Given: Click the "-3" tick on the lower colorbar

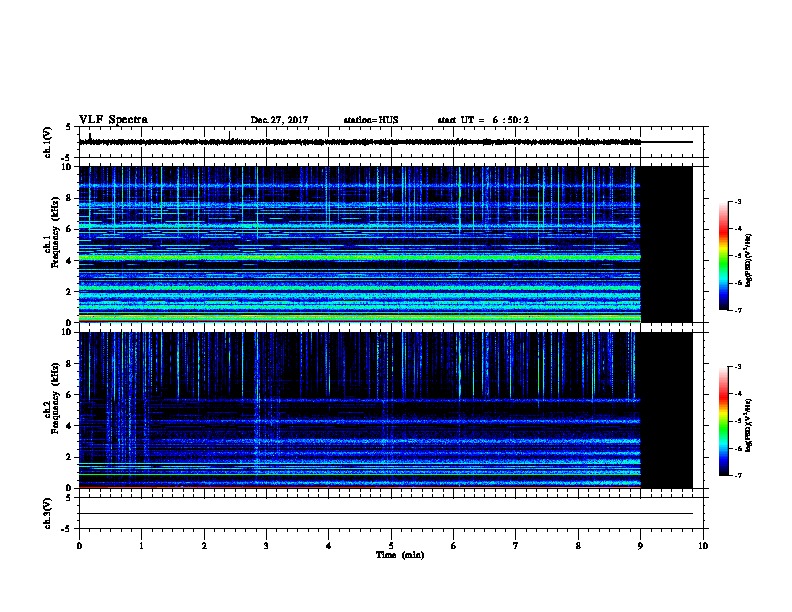Looking at the screenshot, I should tap(737, 367).
